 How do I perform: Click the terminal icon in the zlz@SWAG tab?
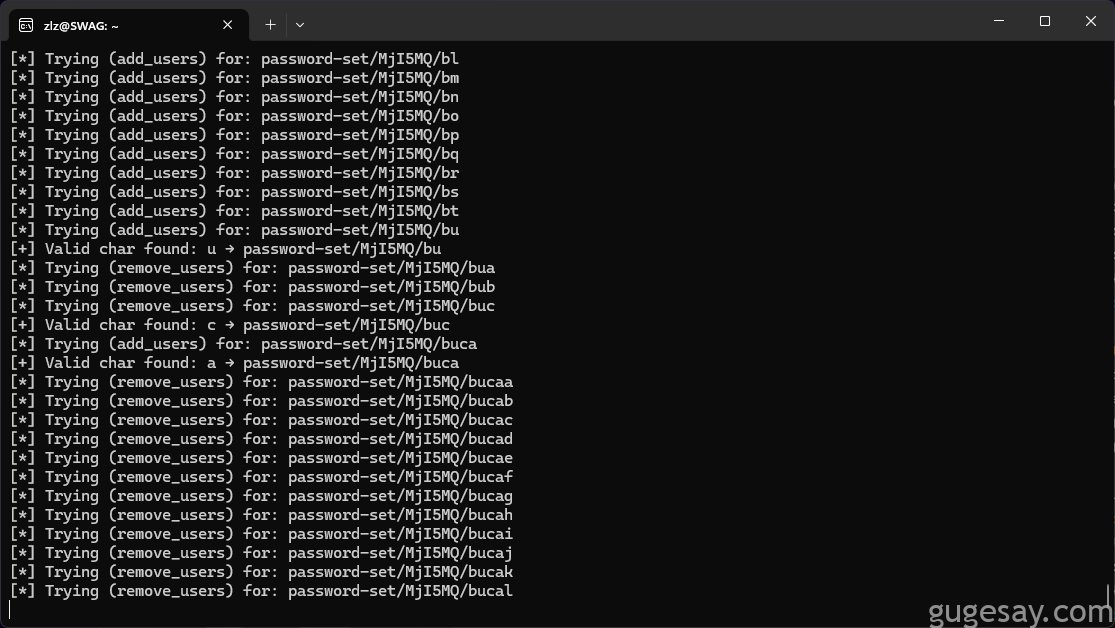(26, 26)
